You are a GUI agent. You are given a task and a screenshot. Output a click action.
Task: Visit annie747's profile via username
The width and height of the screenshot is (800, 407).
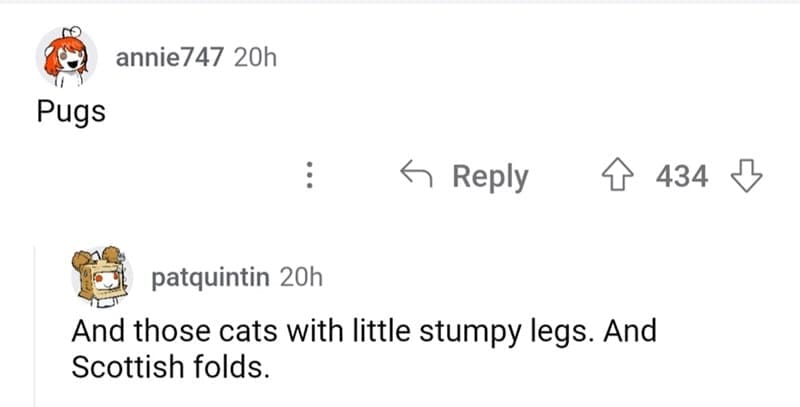pos(170,57)
